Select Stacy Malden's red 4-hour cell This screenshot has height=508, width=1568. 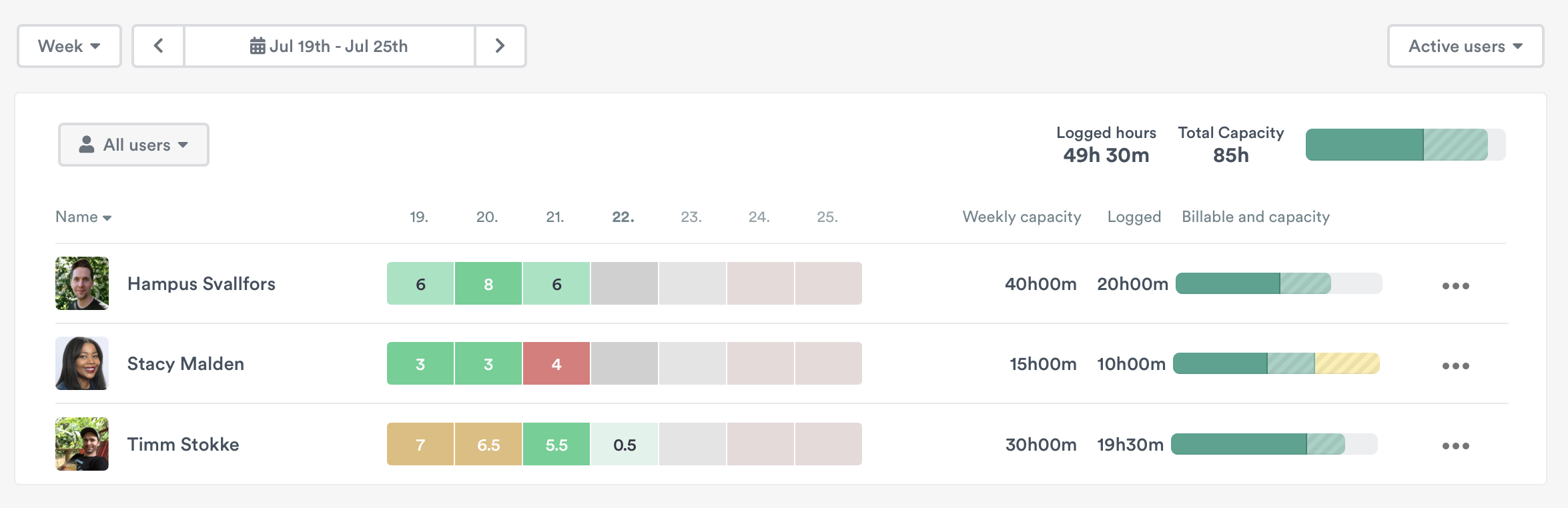click(556, 364)
